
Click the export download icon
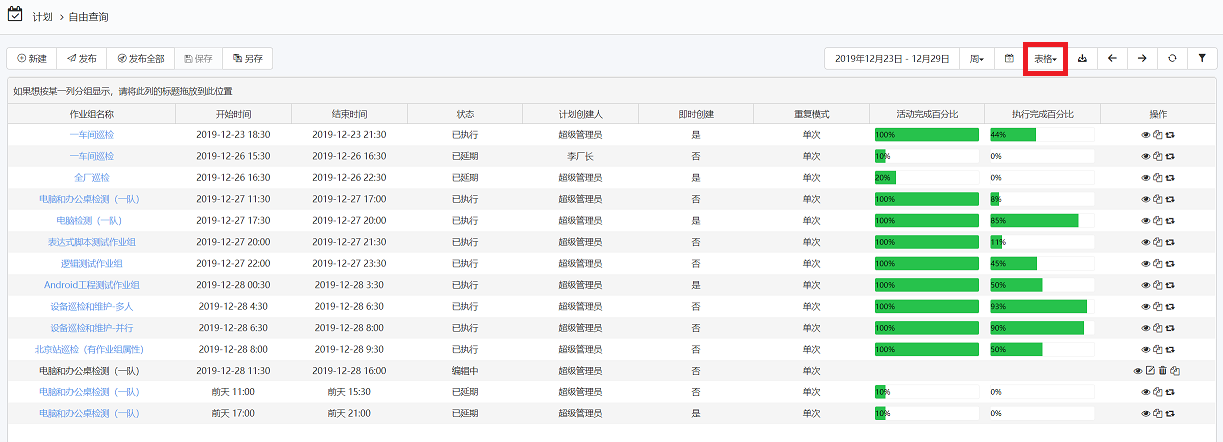click(x=1082, y=59)
